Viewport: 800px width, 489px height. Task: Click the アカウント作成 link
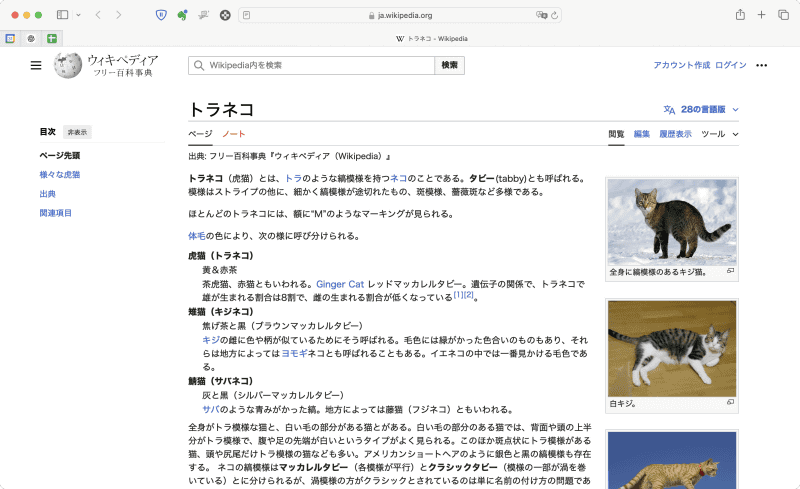[x=682, y=65]
